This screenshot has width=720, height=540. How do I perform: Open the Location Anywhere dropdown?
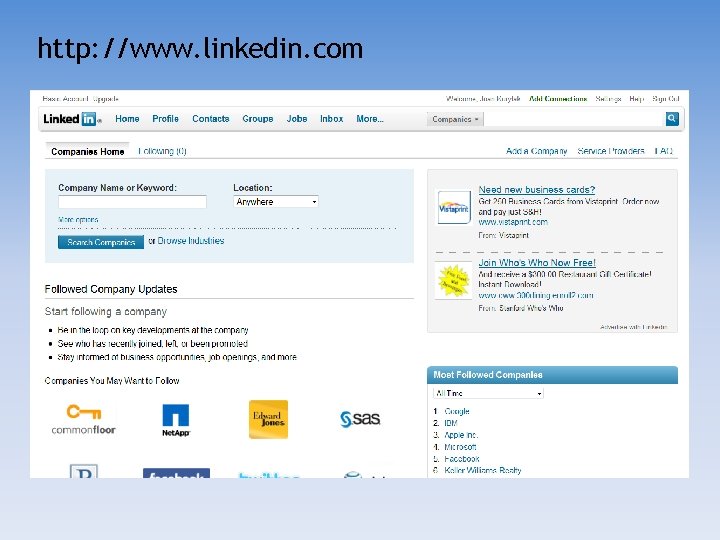tap(276, 202)
